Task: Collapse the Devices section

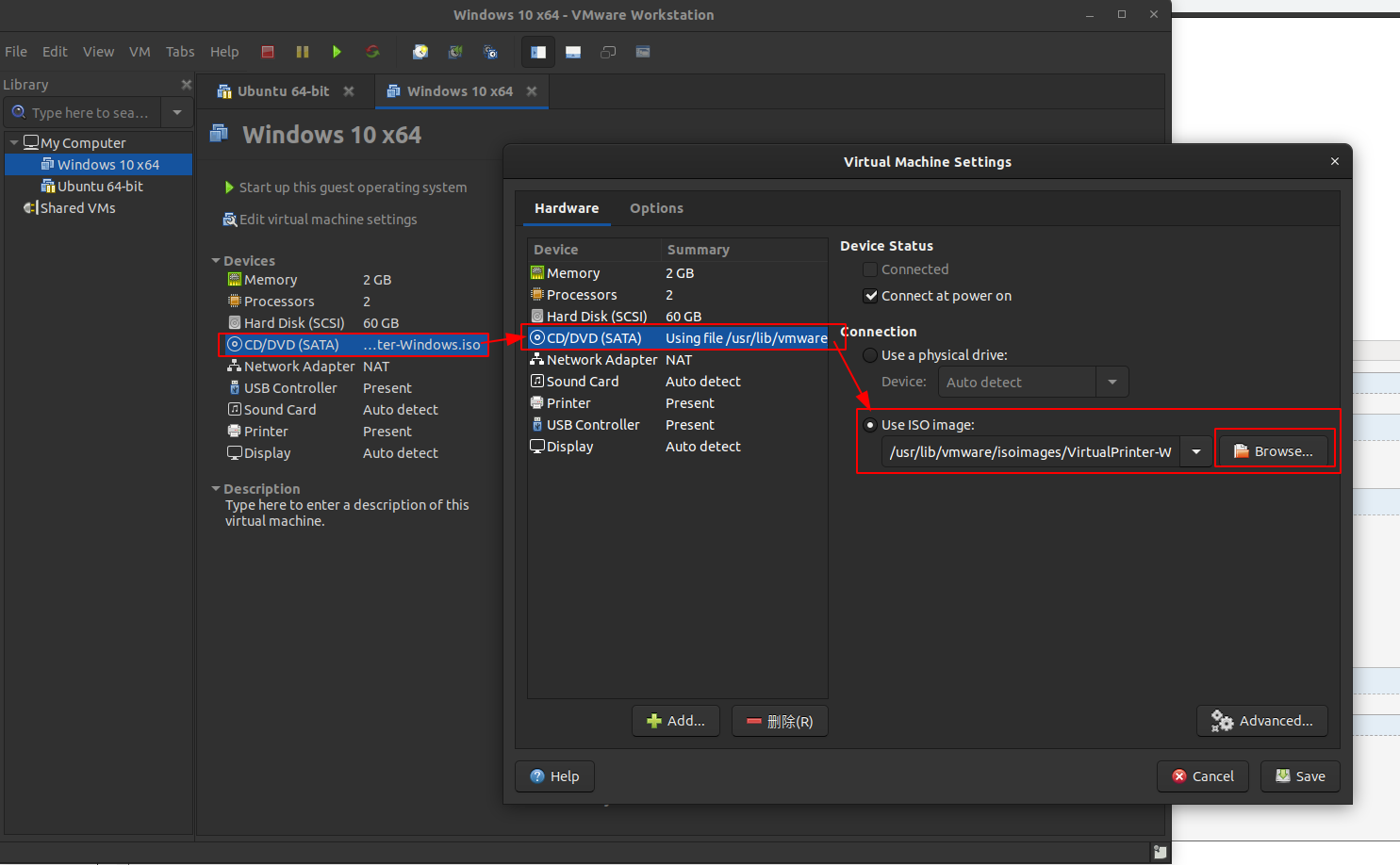Action: [x=216, y=261]
